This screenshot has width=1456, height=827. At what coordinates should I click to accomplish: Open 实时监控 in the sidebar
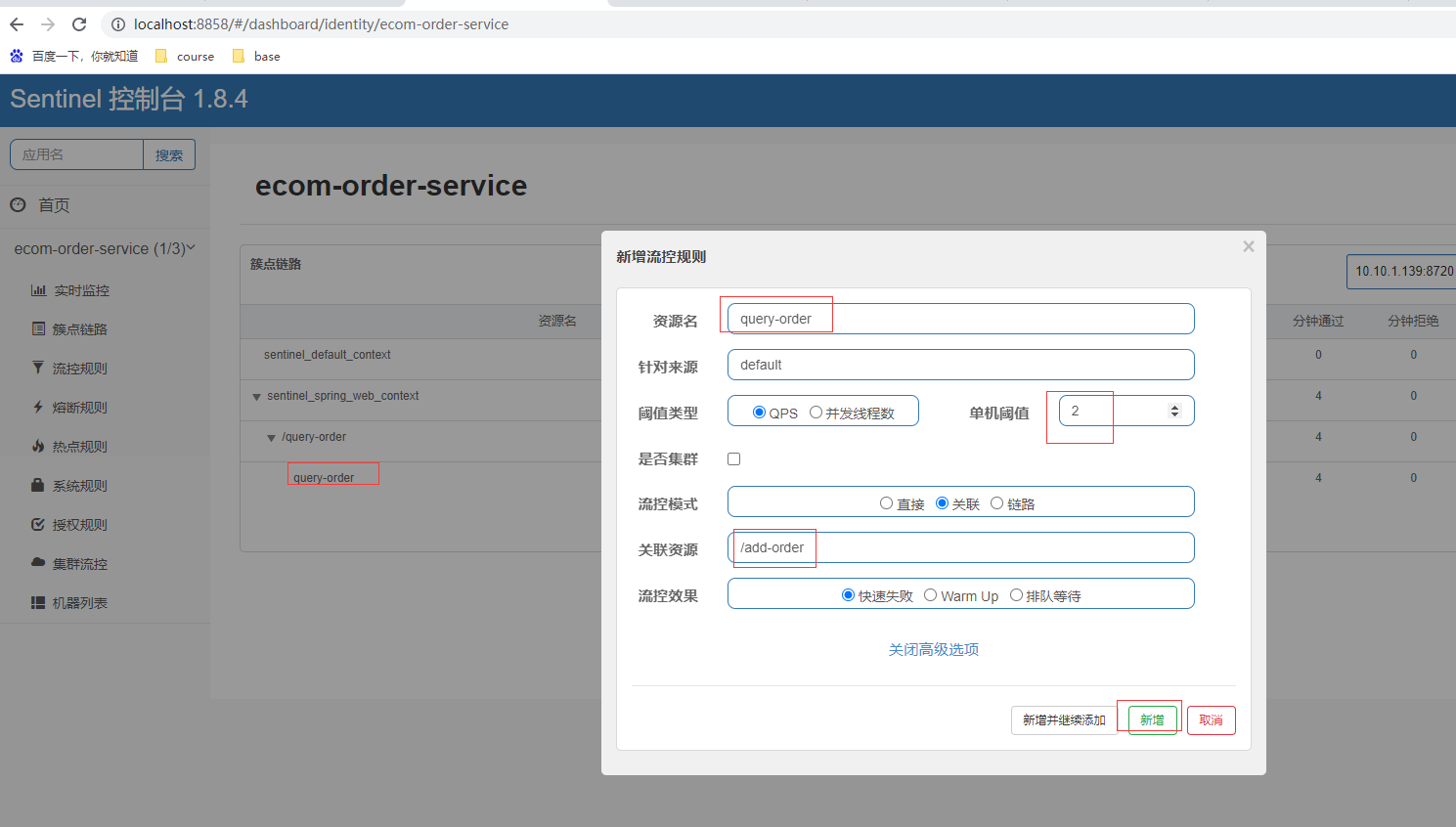coord(81,290)
